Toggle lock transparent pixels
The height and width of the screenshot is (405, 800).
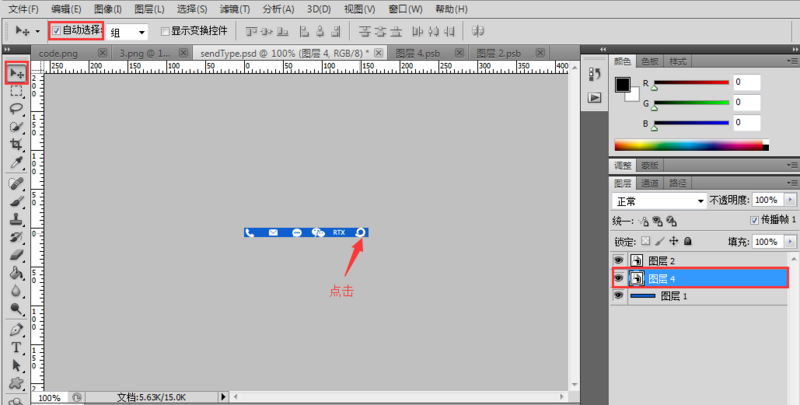[646, 241]
